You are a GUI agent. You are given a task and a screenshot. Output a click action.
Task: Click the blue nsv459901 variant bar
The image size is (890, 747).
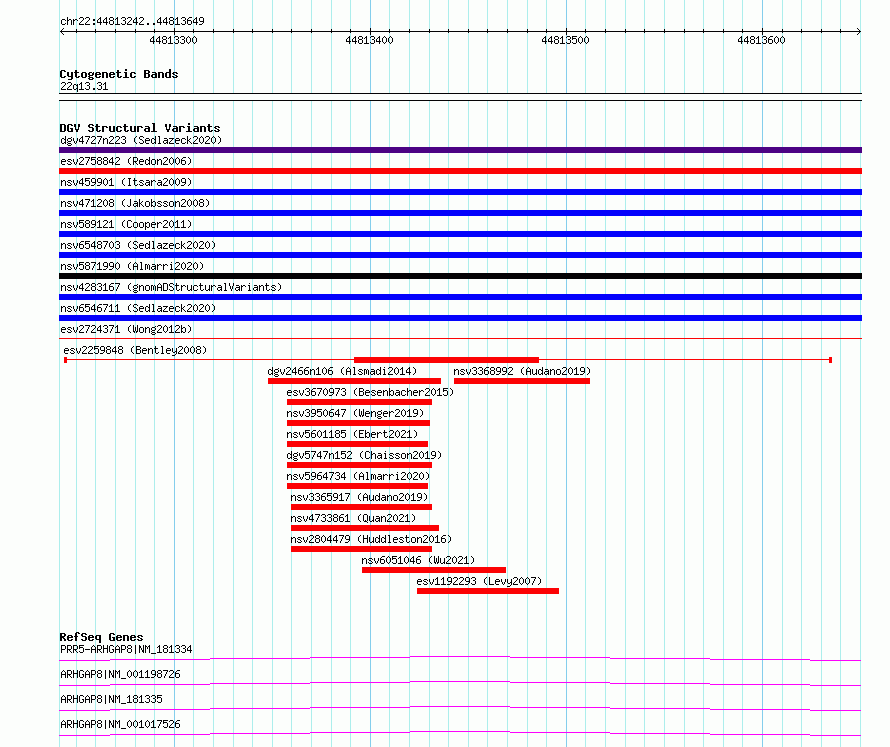pos(460,192)
